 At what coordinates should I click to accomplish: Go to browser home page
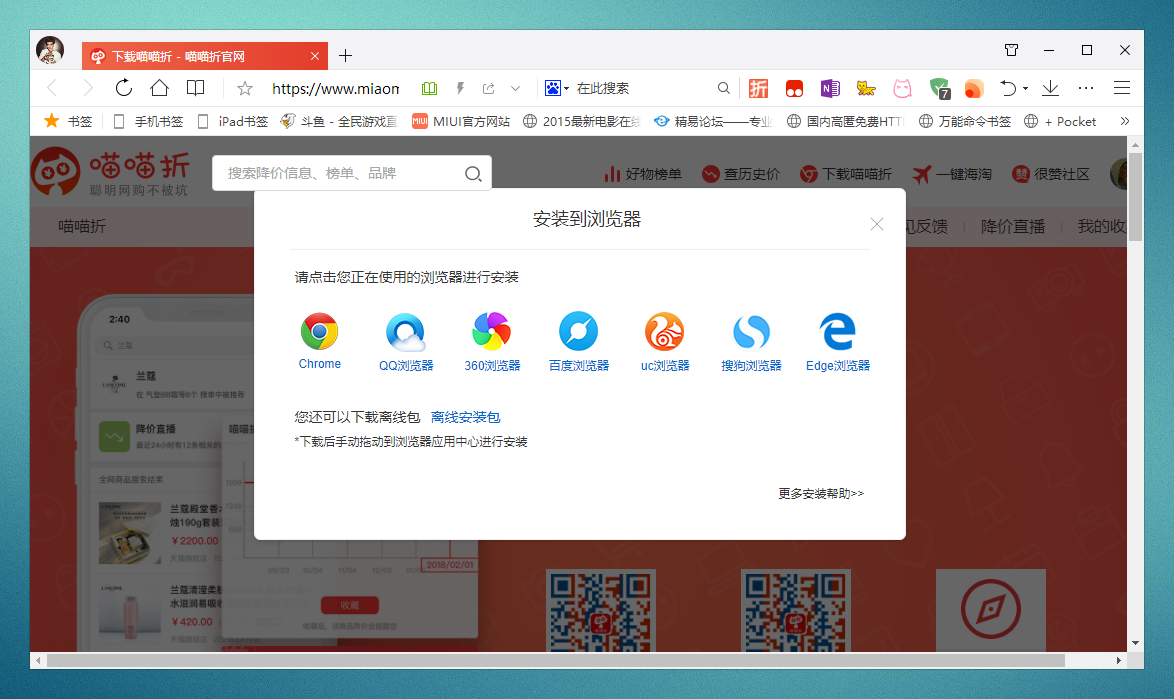[x=159, y=88]
